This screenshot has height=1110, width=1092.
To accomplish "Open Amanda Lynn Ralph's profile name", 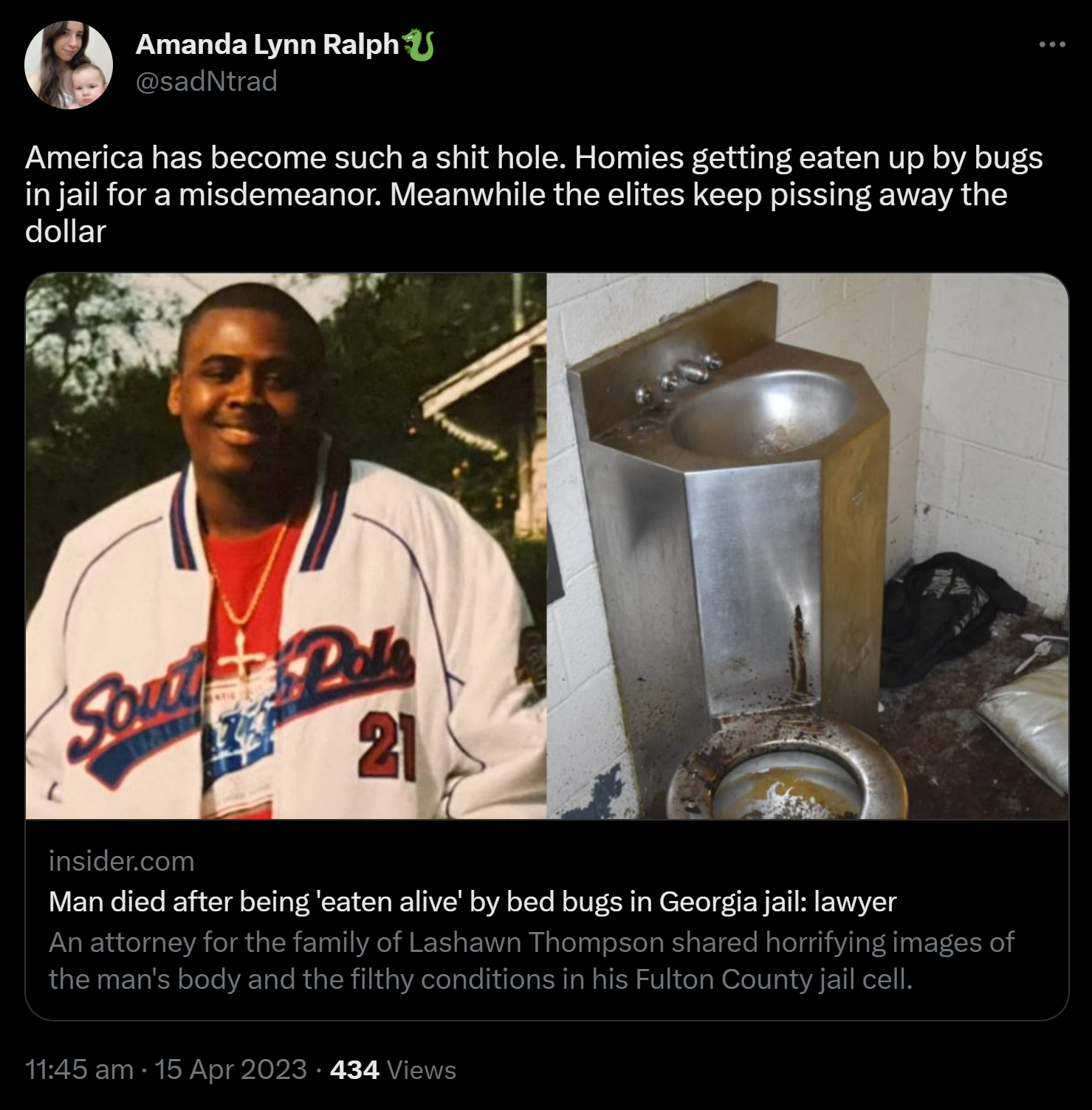I will pos(267,44).
